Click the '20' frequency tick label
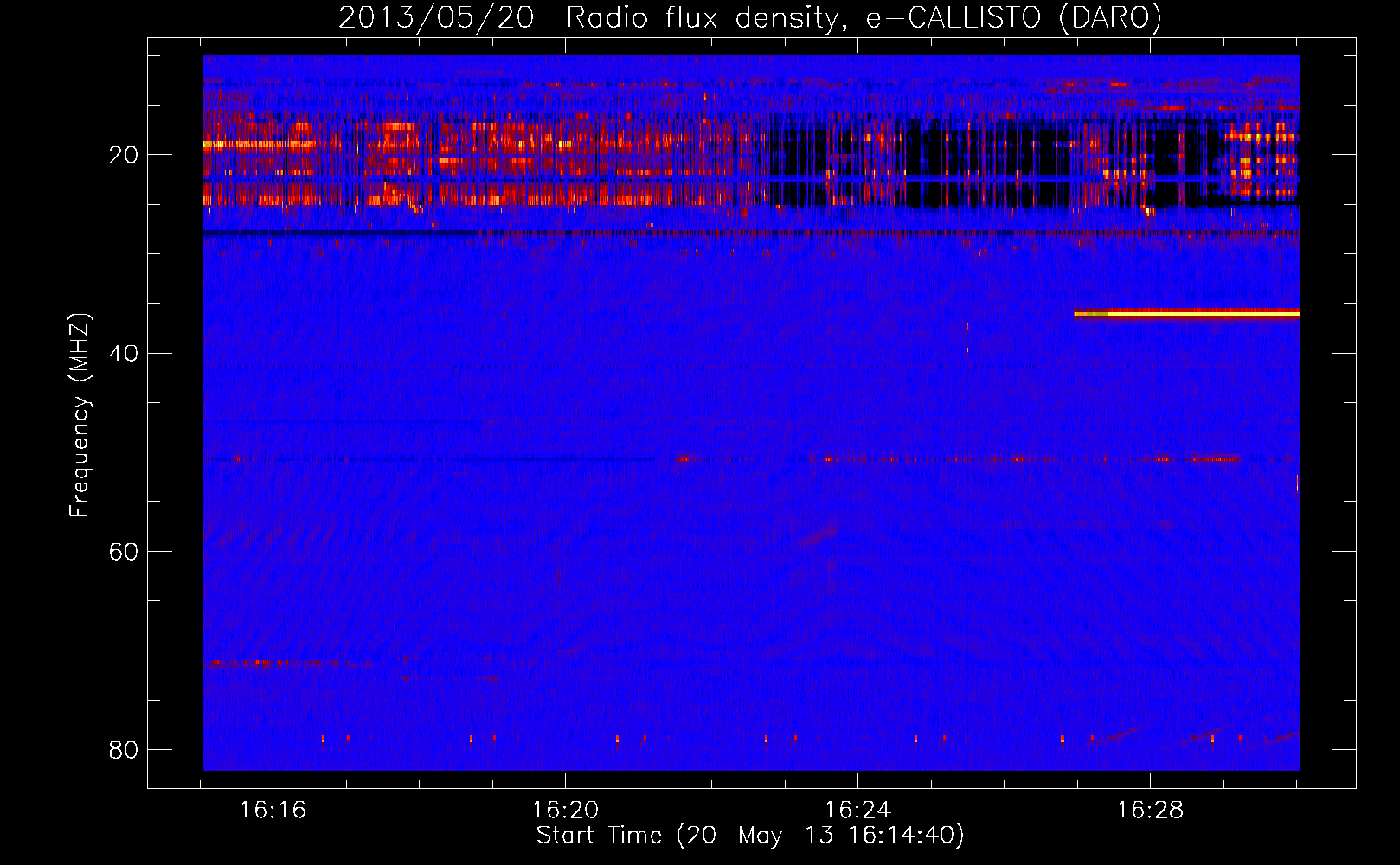The height and width of the screenshot is (865, 1400). tap(124, 156)
